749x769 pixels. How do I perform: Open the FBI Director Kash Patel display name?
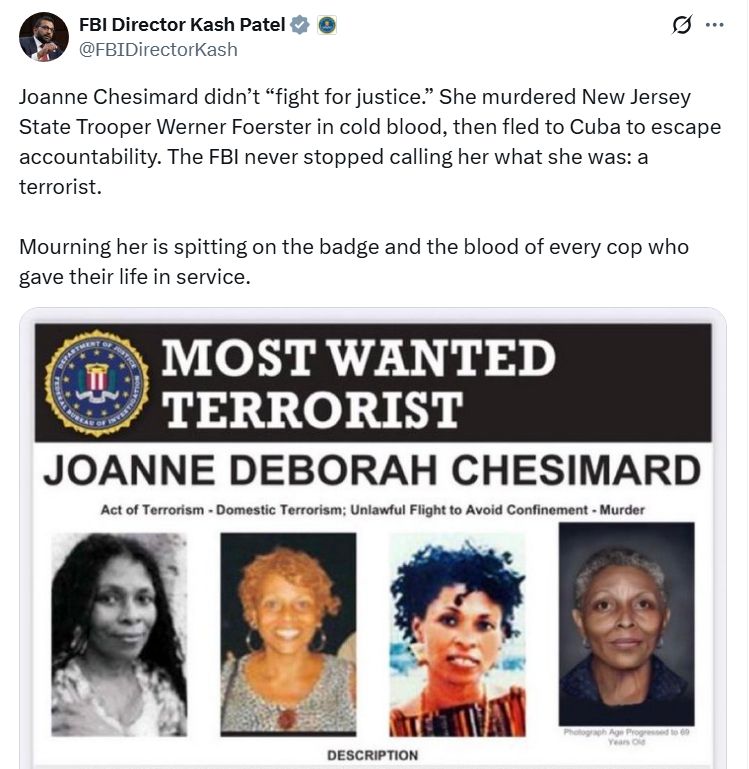[x=182, y=25]
